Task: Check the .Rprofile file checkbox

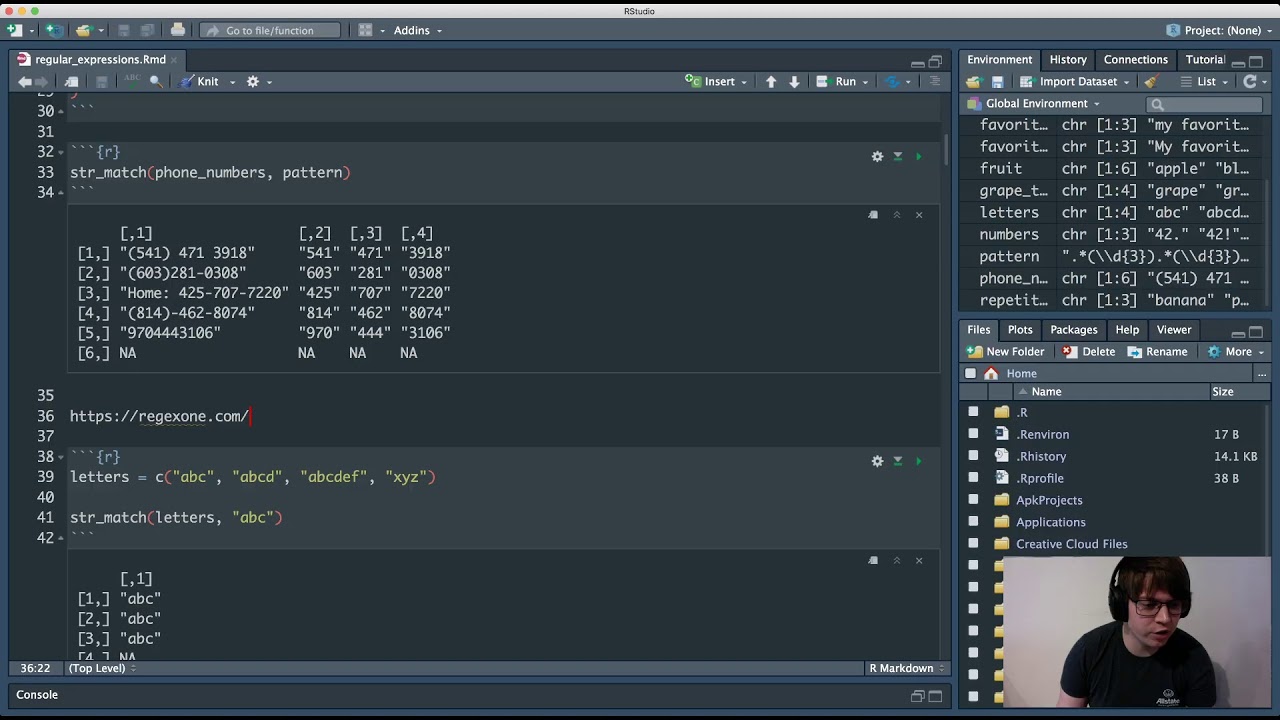Action: click(x=973, y=478)
